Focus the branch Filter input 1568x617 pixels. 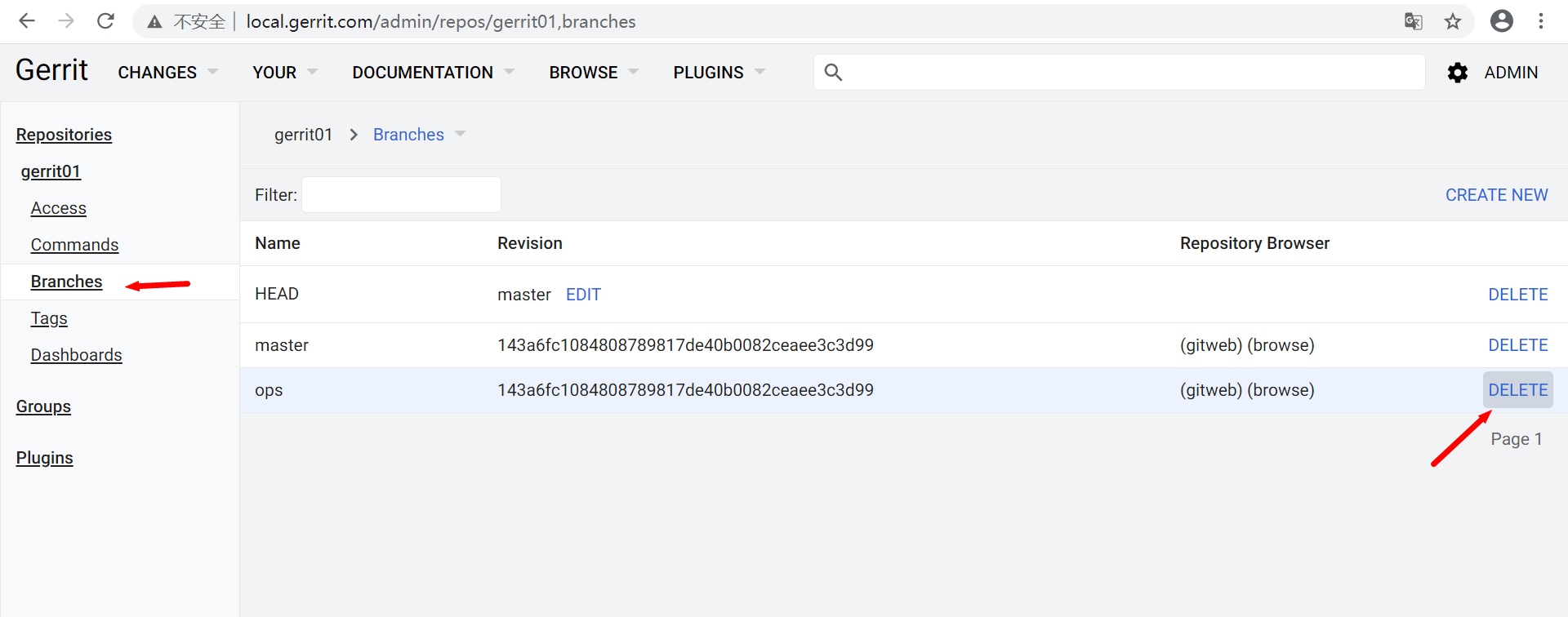click(401, 195)
